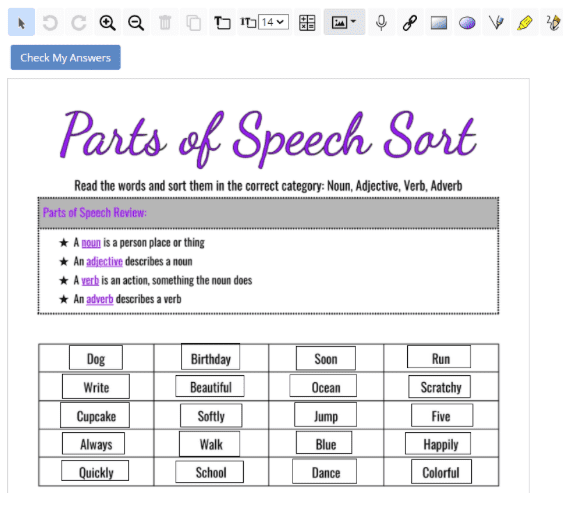Click the instruction line Read the words
Image resolution: width=572 pixels, height=505 pixels.
click(x=268, y=186)
